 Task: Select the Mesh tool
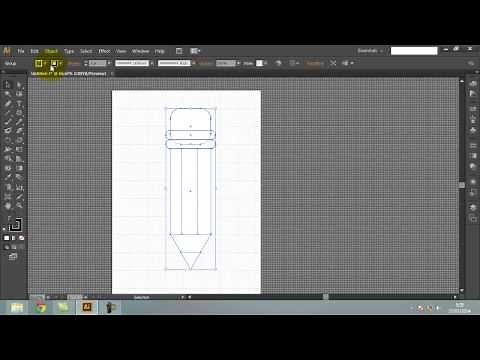pos(7,168)
